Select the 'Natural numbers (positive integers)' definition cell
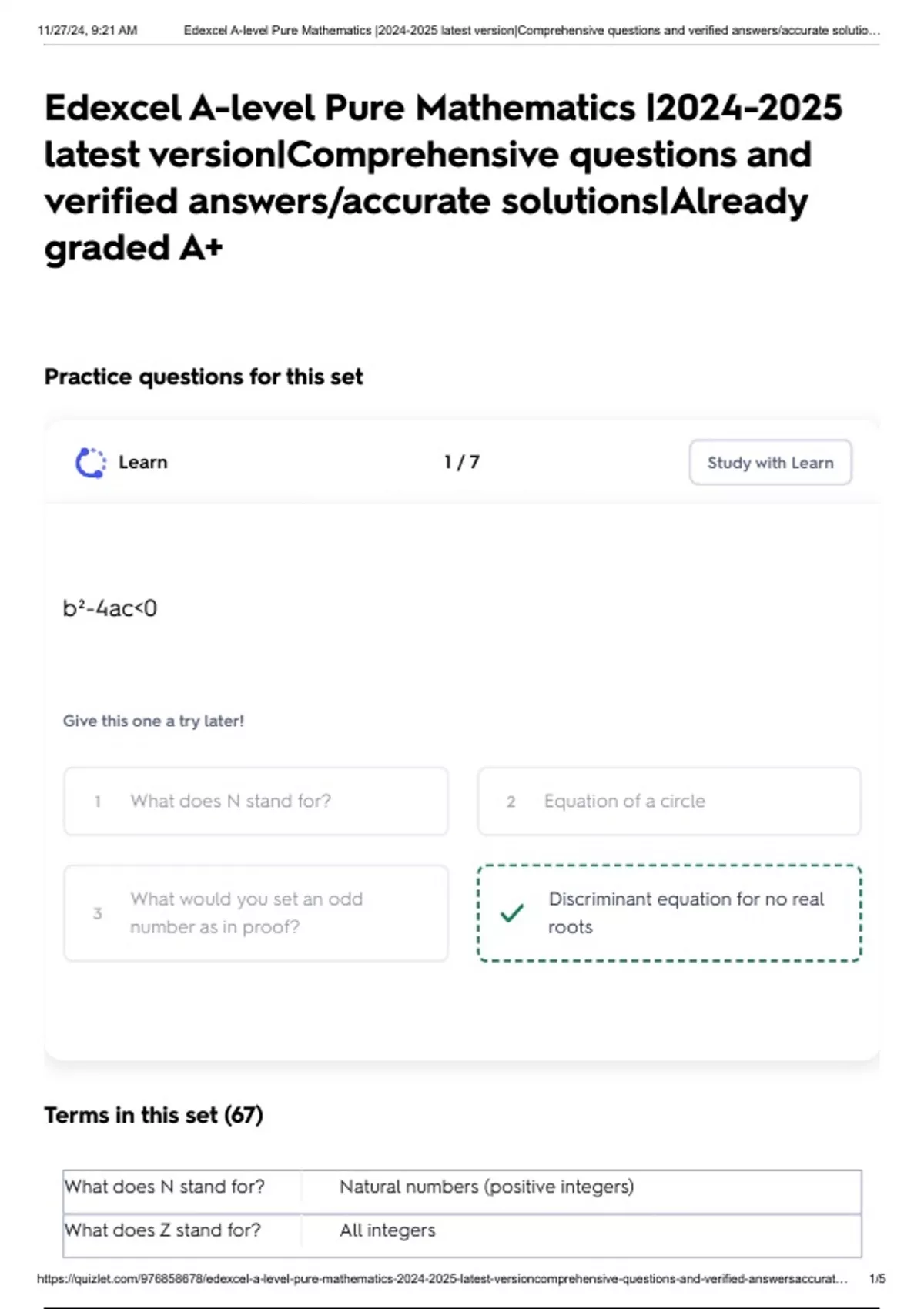The width and height of the screenshot is (924, 1309). click(487, 1187)
